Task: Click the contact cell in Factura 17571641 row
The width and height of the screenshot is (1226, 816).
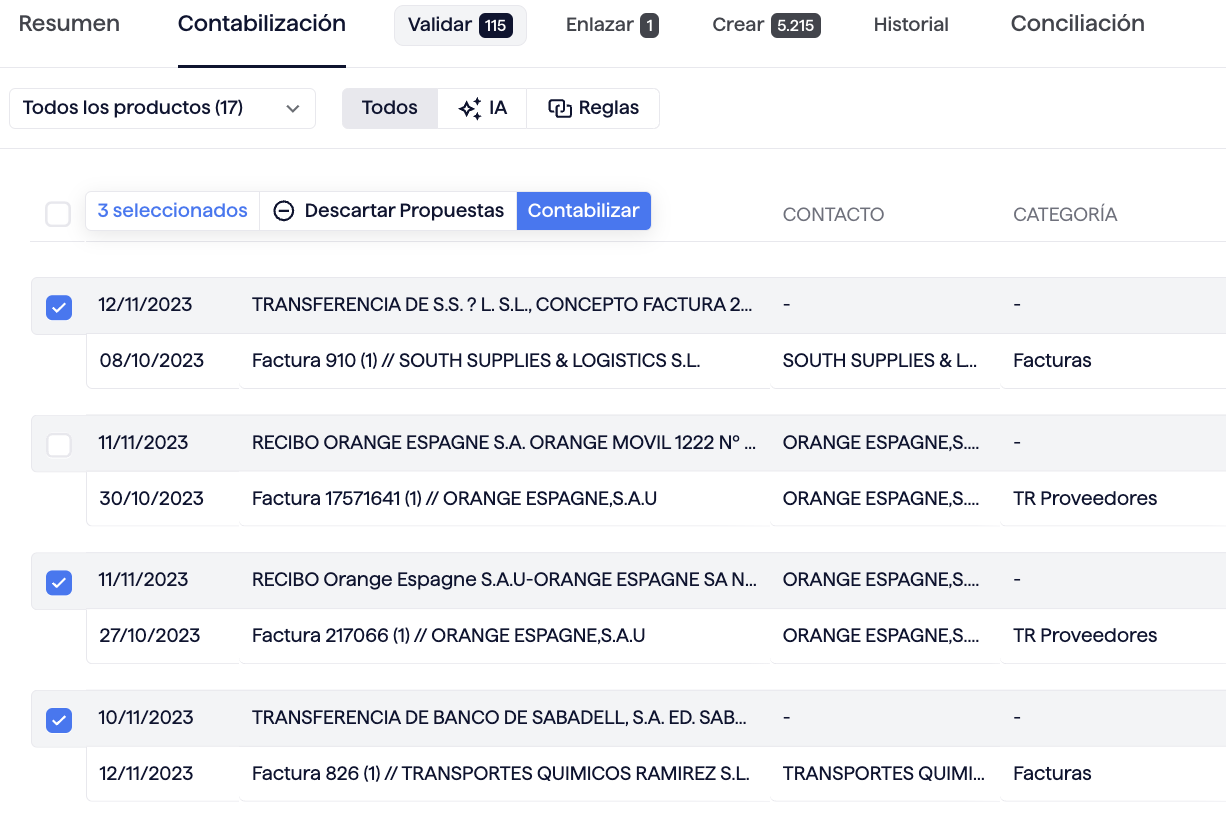Action: pos(881,499)
